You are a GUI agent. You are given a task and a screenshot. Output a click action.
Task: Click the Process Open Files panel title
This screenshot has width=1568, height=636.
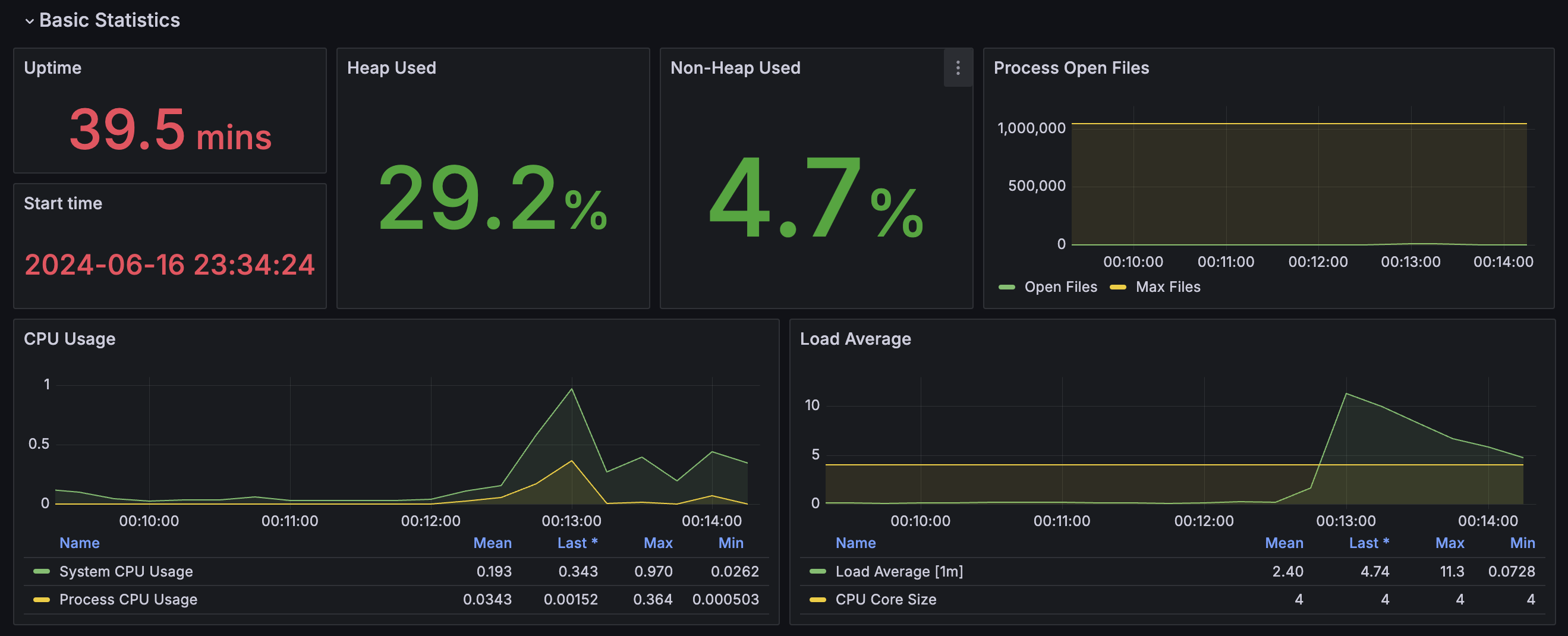point(1070,68)
